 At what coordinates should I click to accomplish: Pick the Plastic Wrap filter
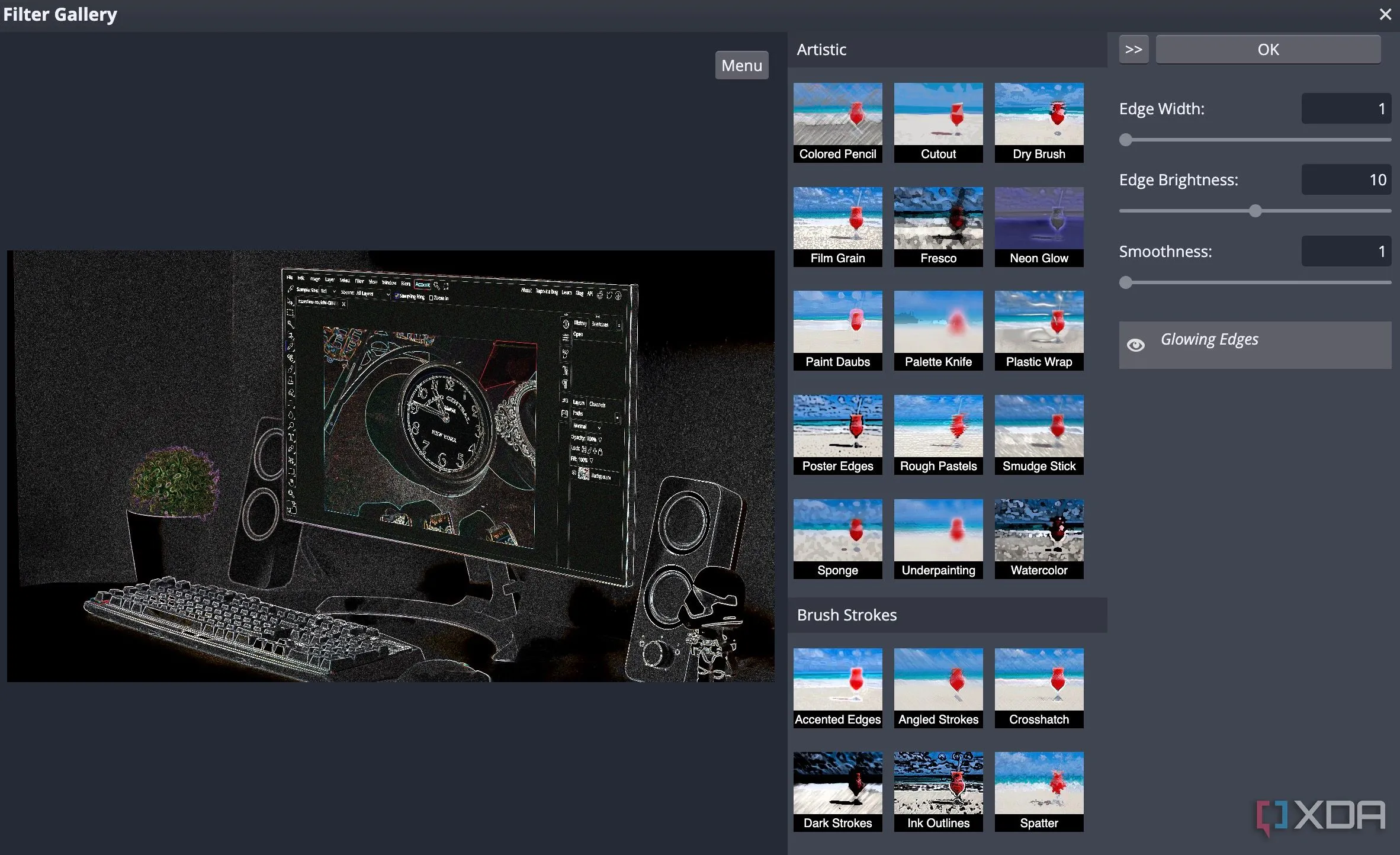click(x=1039, y=330)
